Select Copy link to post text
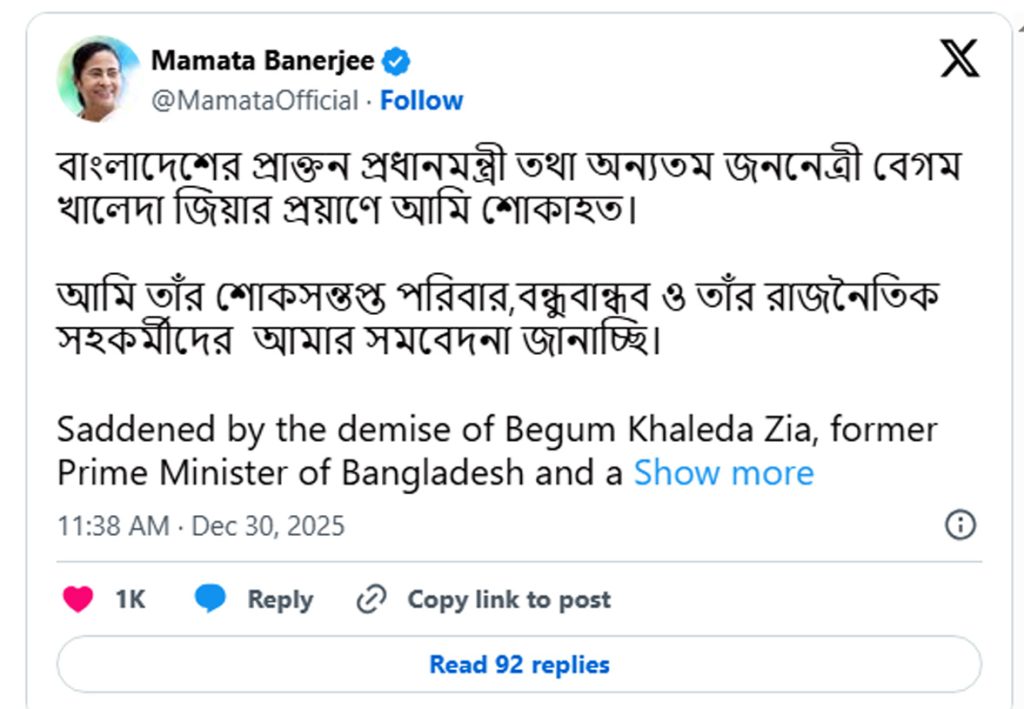Viewport: 1024px width, 709px height. [x=508, y=600]
